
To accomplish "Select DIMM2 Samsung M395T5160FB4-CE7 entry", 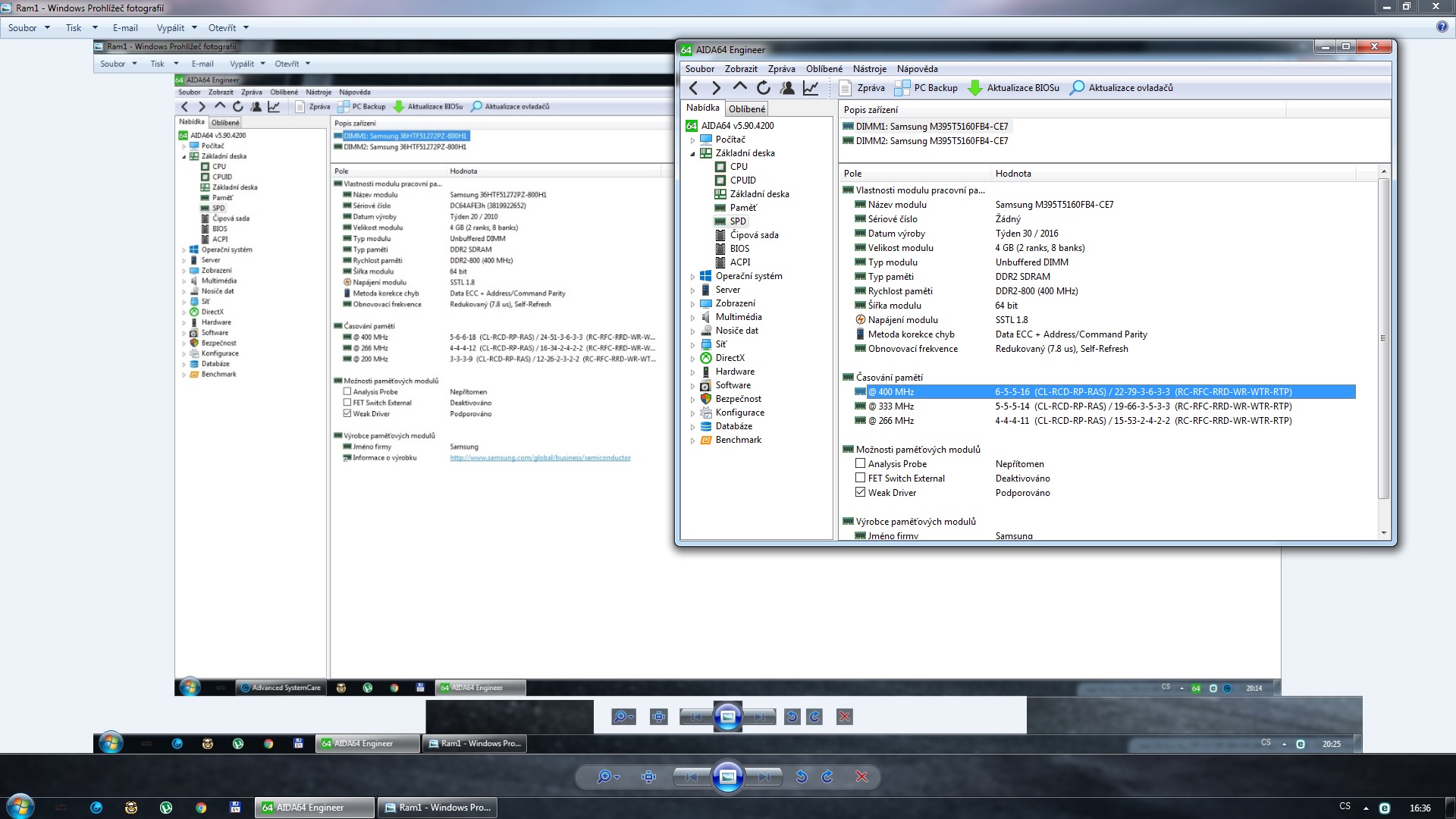I will 931,141.
